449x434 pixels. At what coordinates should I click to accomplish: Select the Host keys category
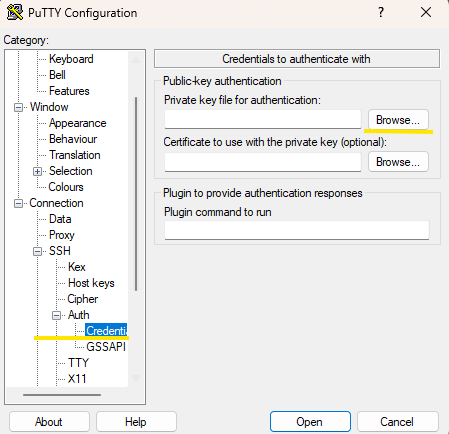[x=91, y=283]
